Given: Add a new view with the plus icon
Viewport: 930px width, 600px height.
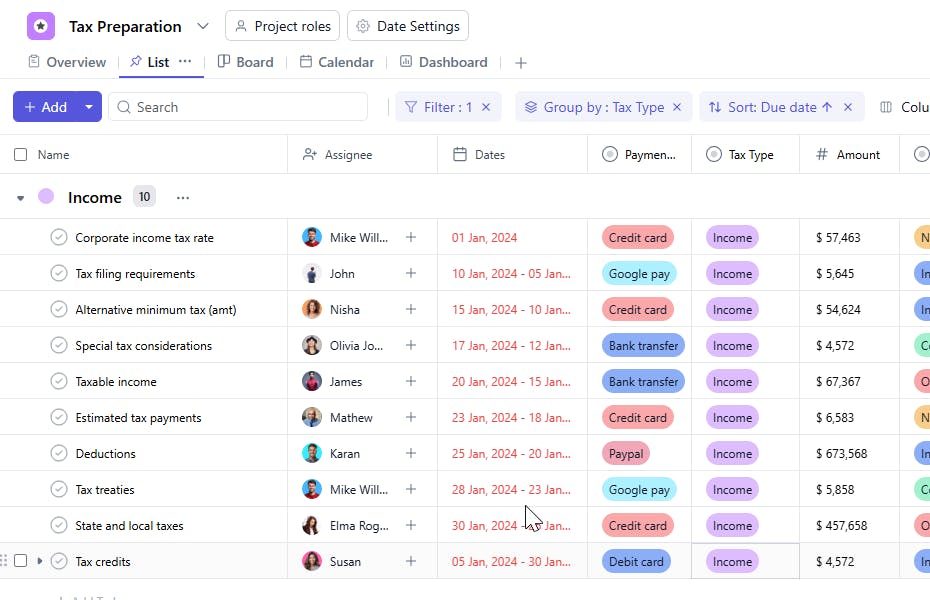Looking at the screenshot, I should 521,63.
